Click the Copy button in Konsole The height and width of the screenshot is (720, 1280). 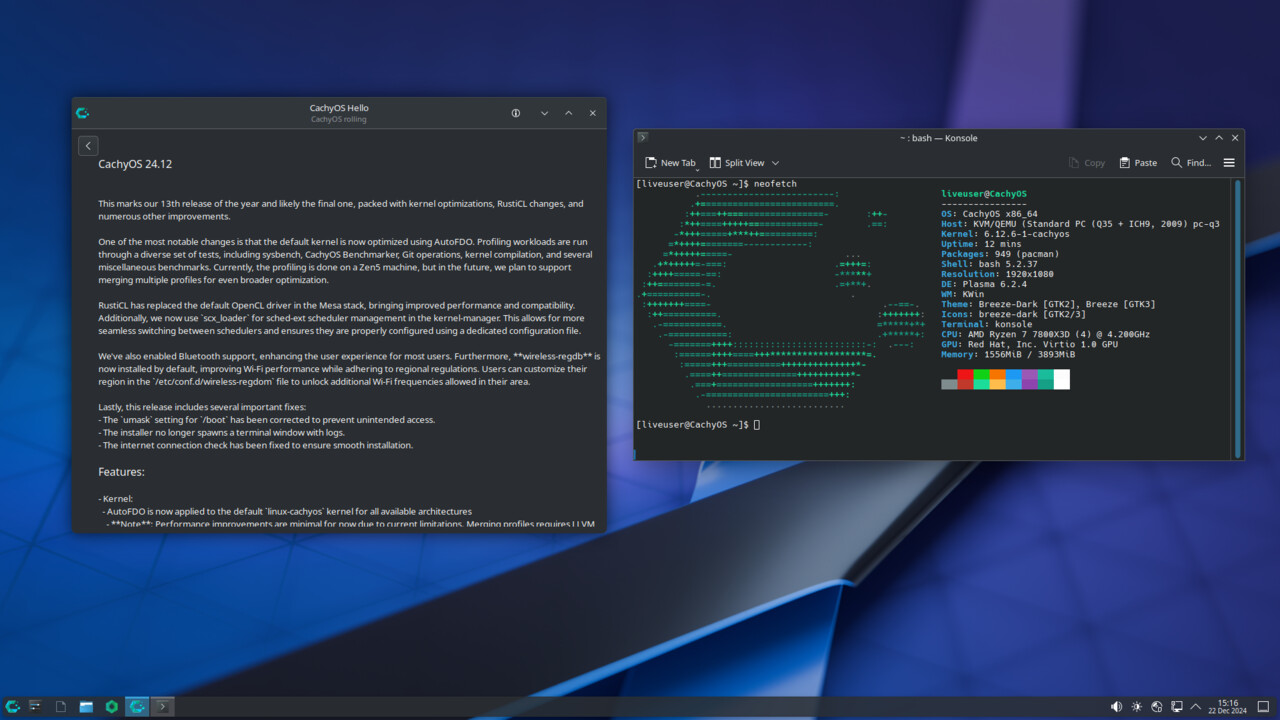1087,162
